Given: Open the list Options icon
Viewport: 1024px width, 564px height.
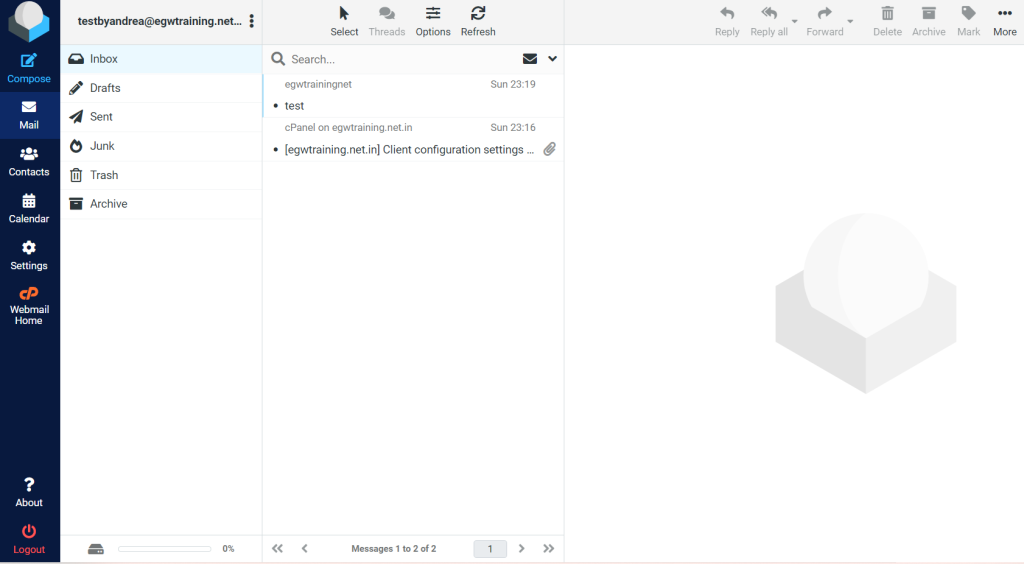Looking at the screenshot, I should 433,14.
